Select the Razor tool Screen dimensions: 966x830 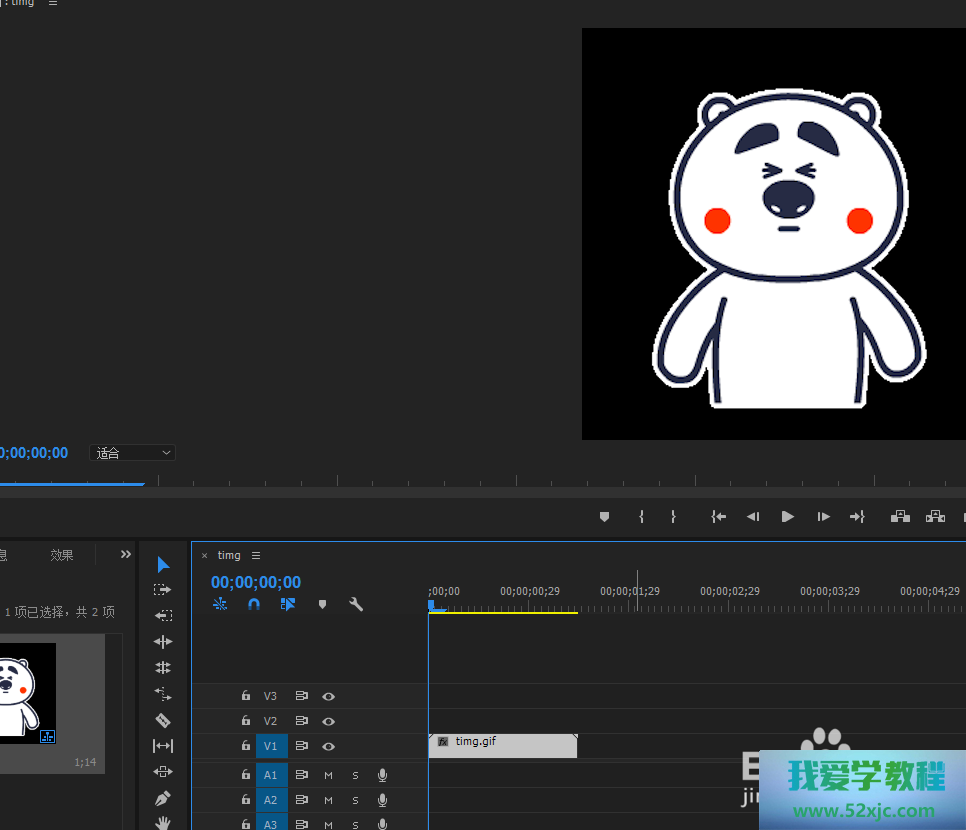click(x=163, y=720)
